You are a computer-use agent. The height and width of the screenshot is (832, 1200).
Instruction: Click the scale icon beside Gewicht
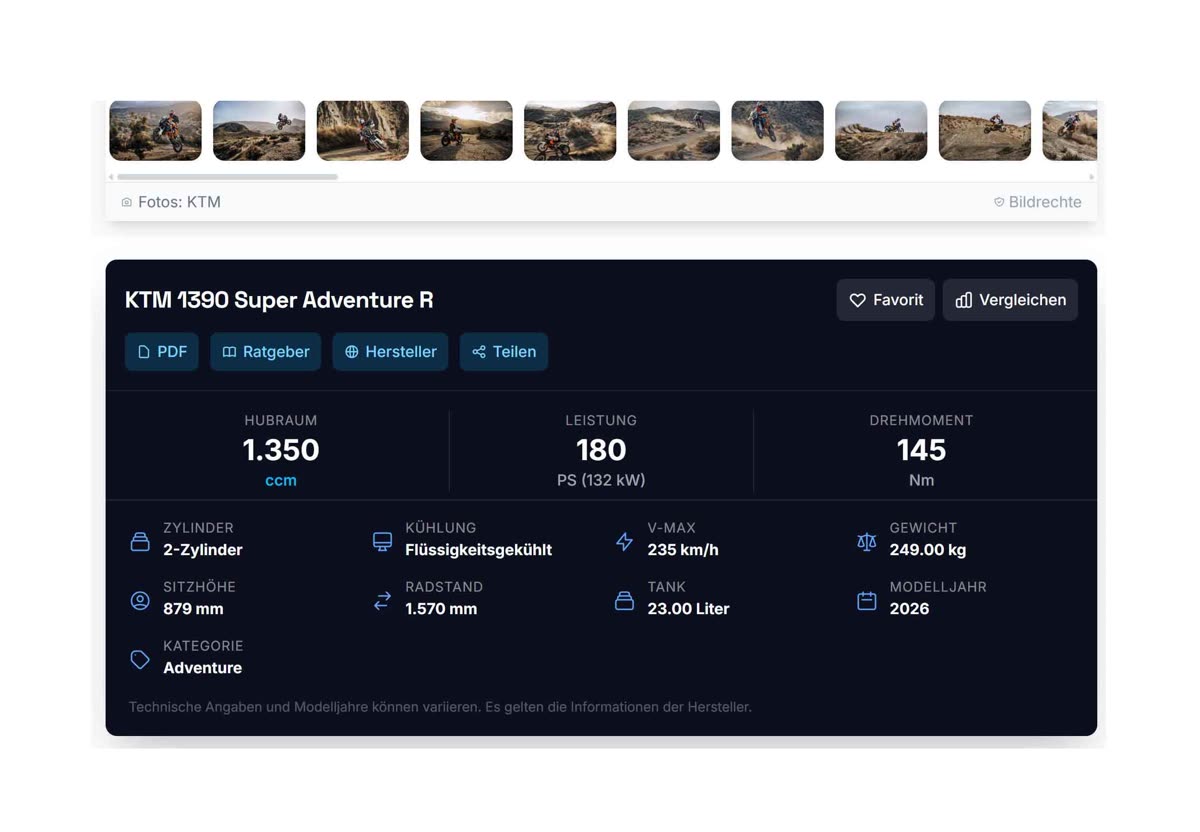tap(866, 541)
